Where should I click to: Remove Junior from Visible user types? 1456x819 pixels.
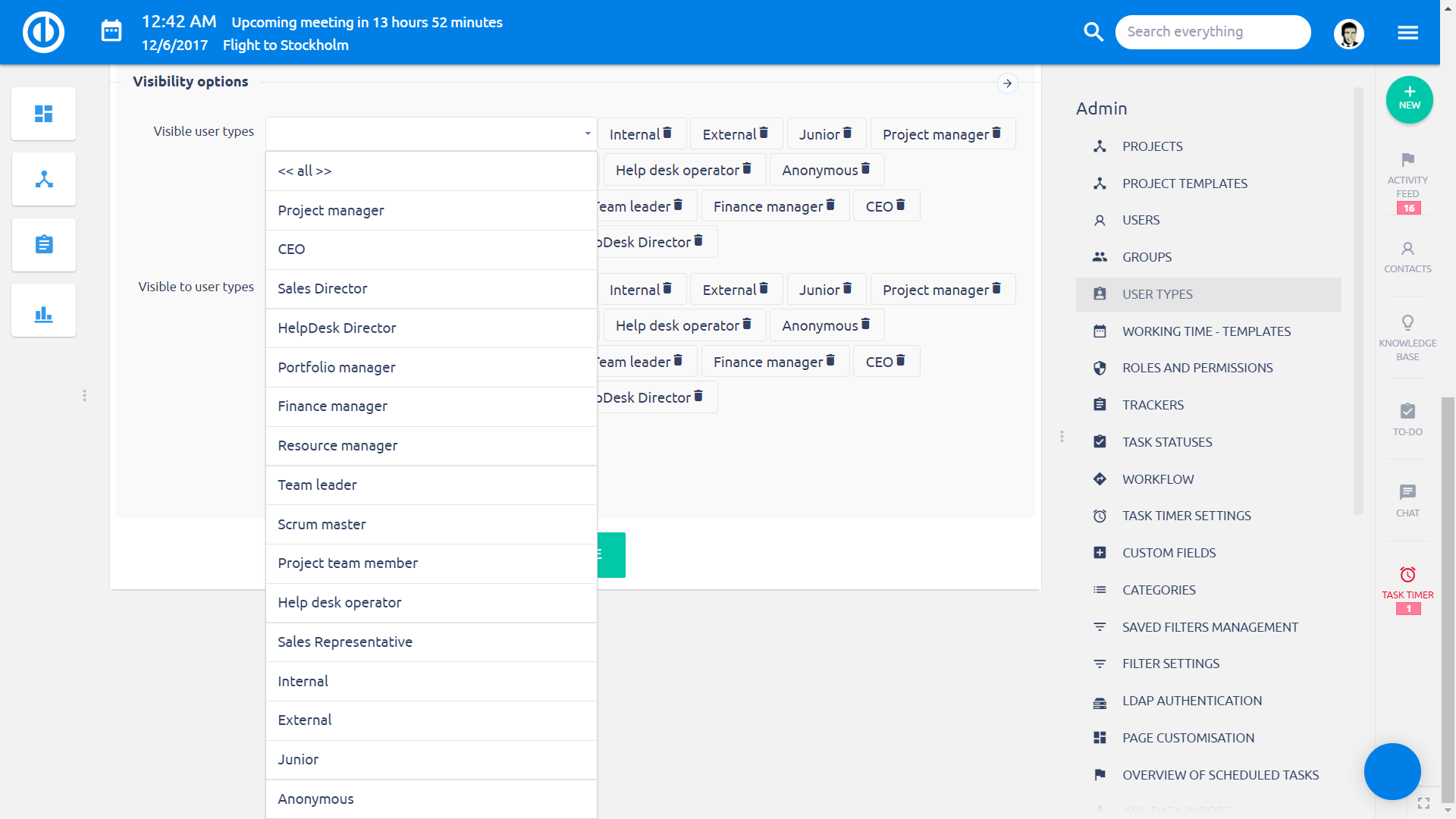click(x=847, y=133)
